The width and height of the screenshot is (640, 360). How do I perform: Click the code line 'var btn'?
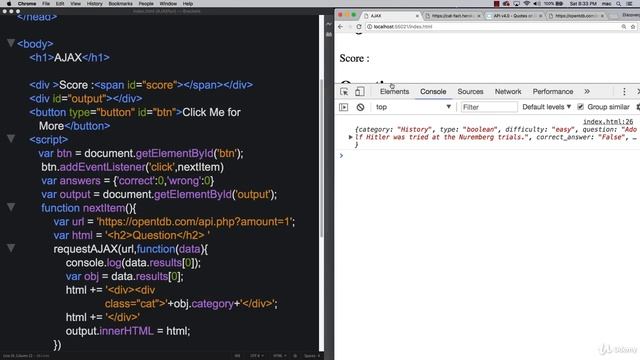[x=141, y=153]
